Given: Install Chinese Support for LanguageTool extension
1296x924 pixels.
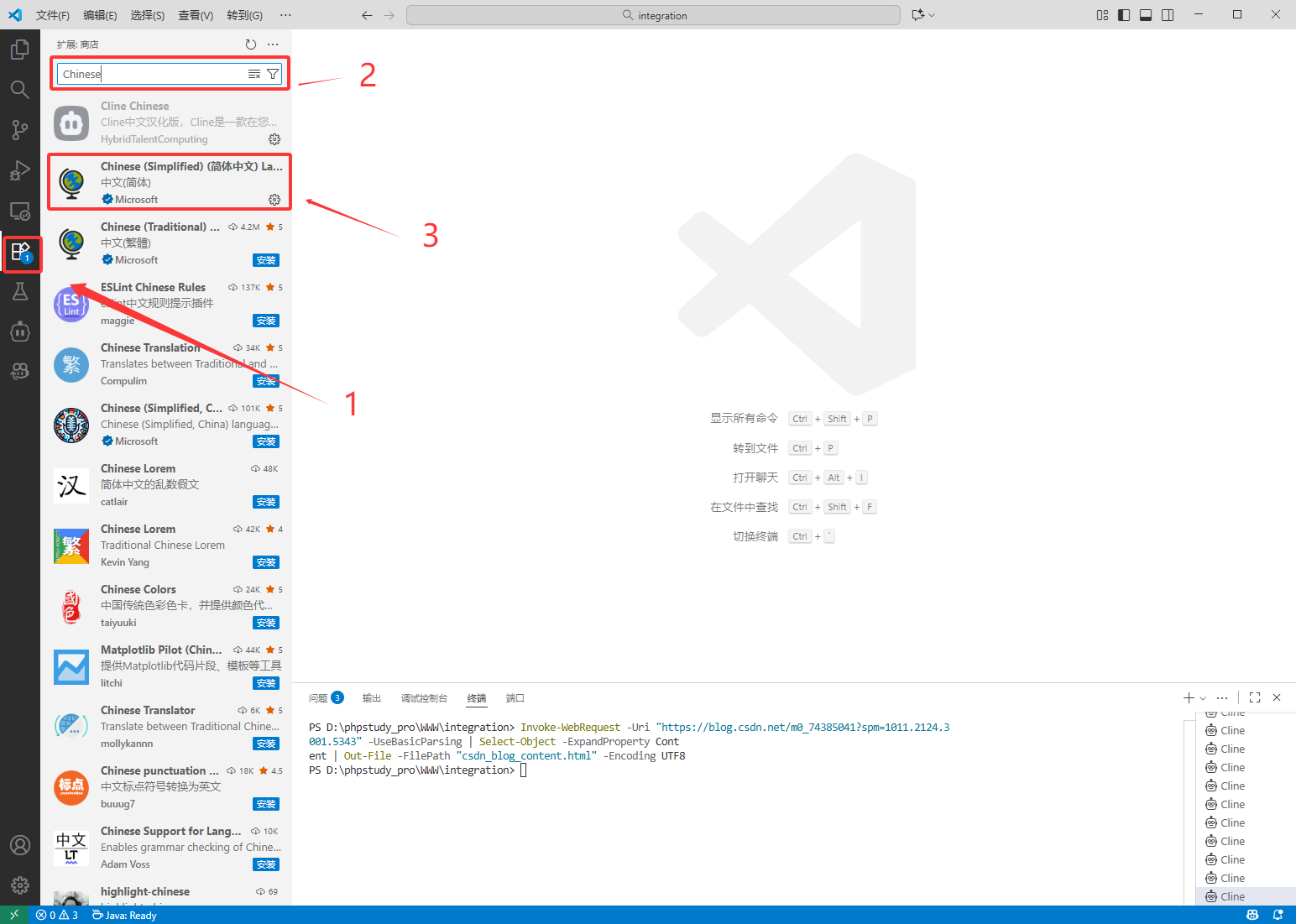Looking at the screenshot, I should (266, 864).
